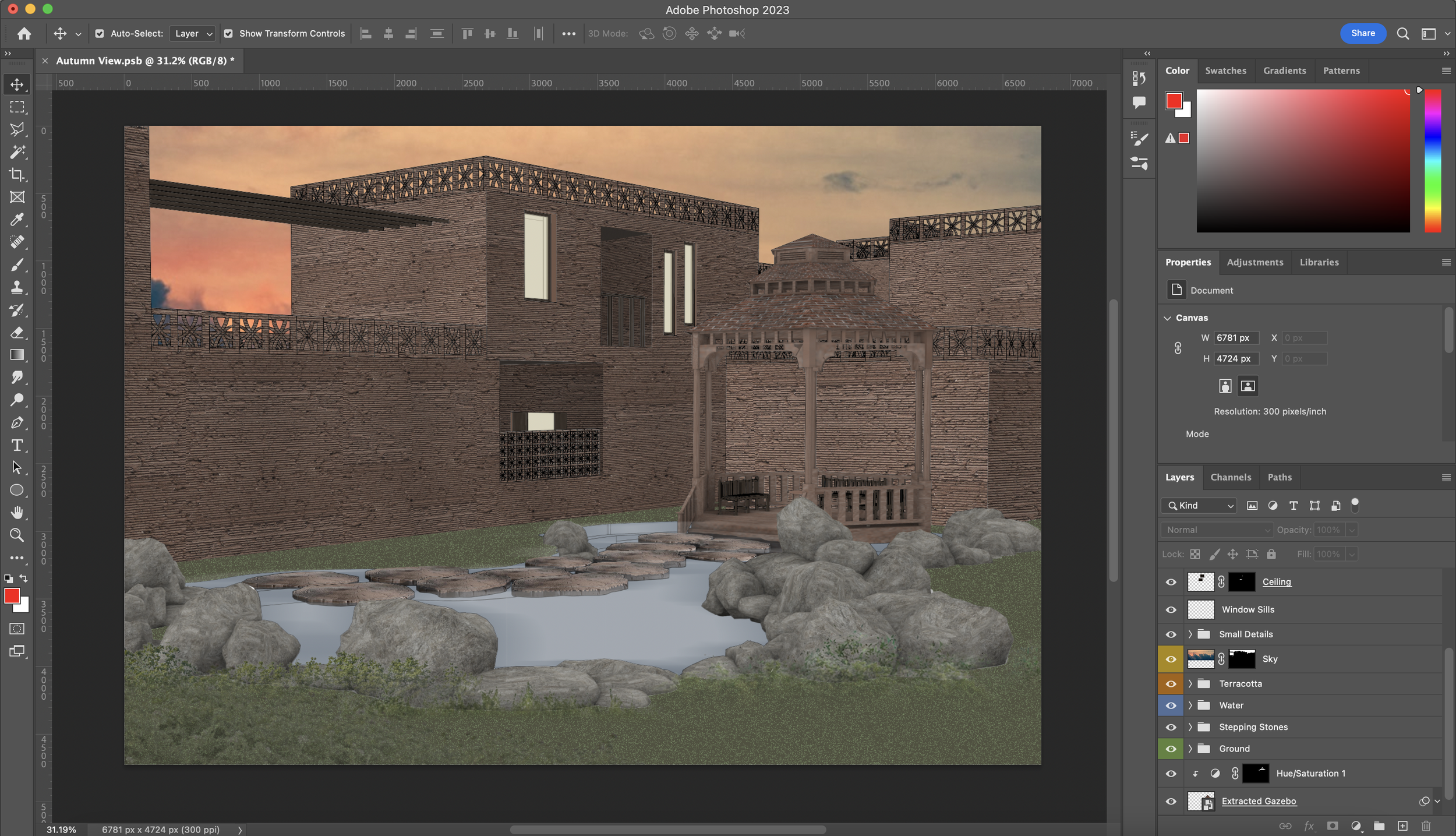Select the Ellipse shape tool
The image size is (1456, 836).
point(17,490)
